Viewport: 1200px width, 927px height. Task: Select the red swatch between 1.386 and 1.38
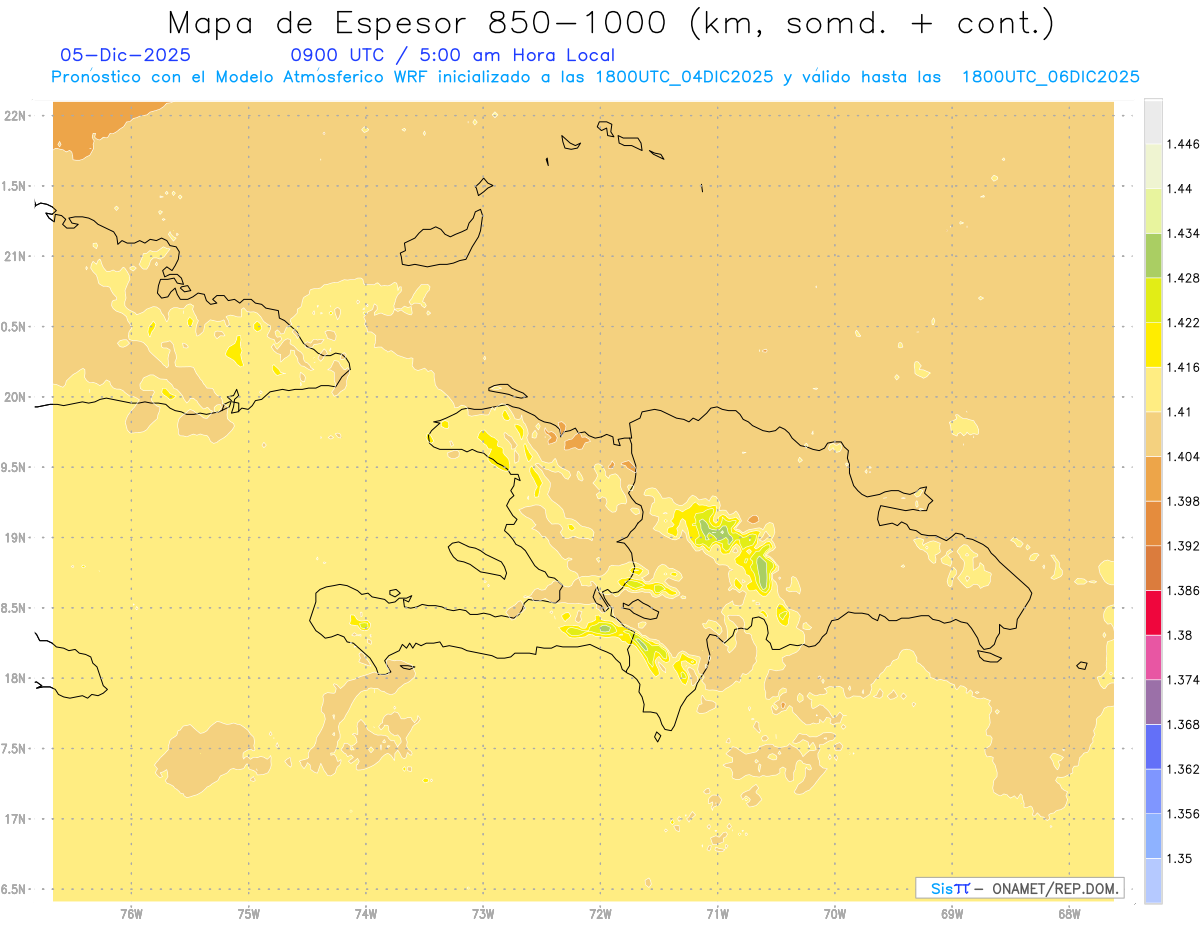click(1153, 612)
